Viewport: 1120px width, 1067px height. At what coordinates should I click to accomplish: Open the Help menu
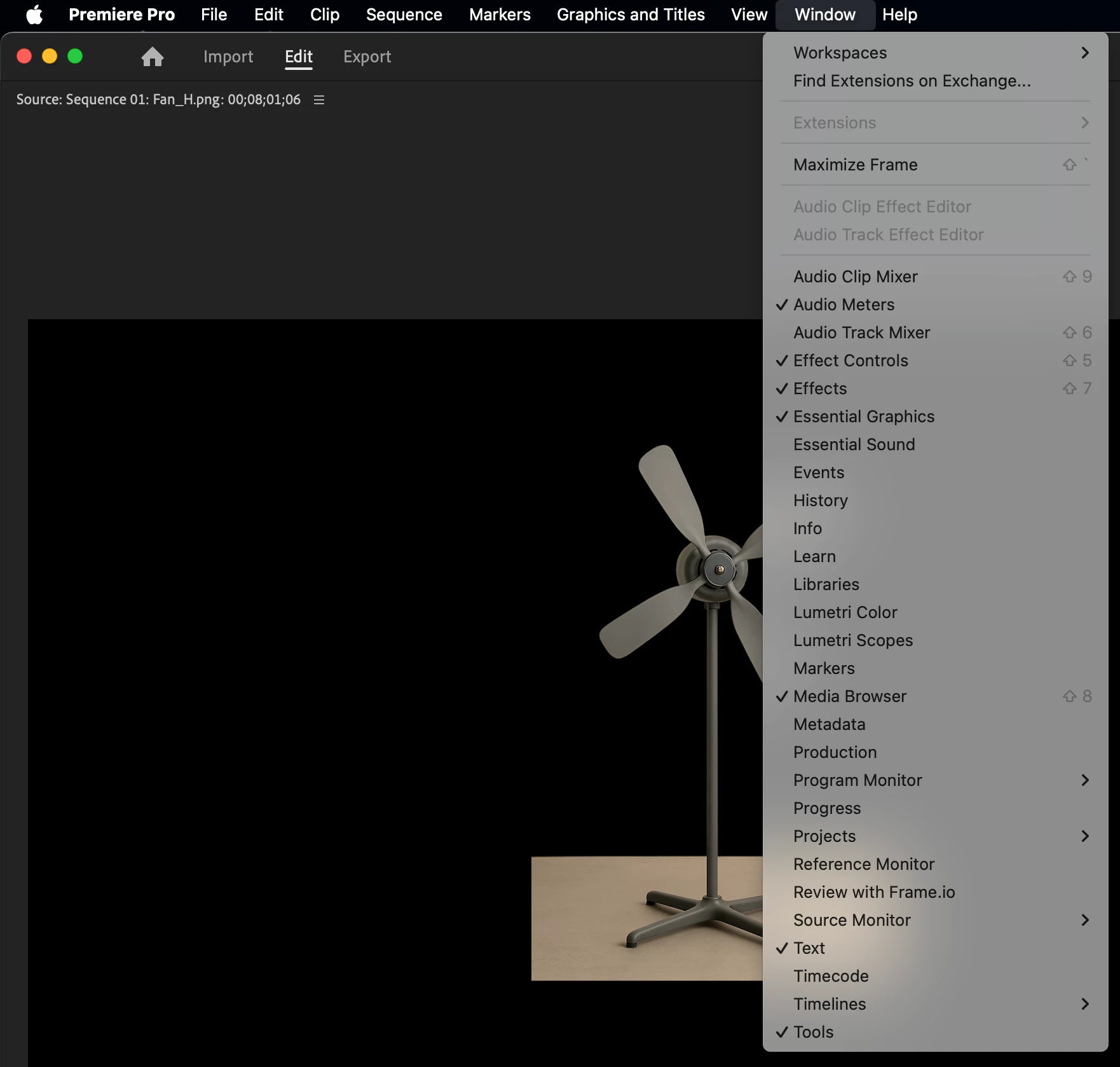point(899,15)
